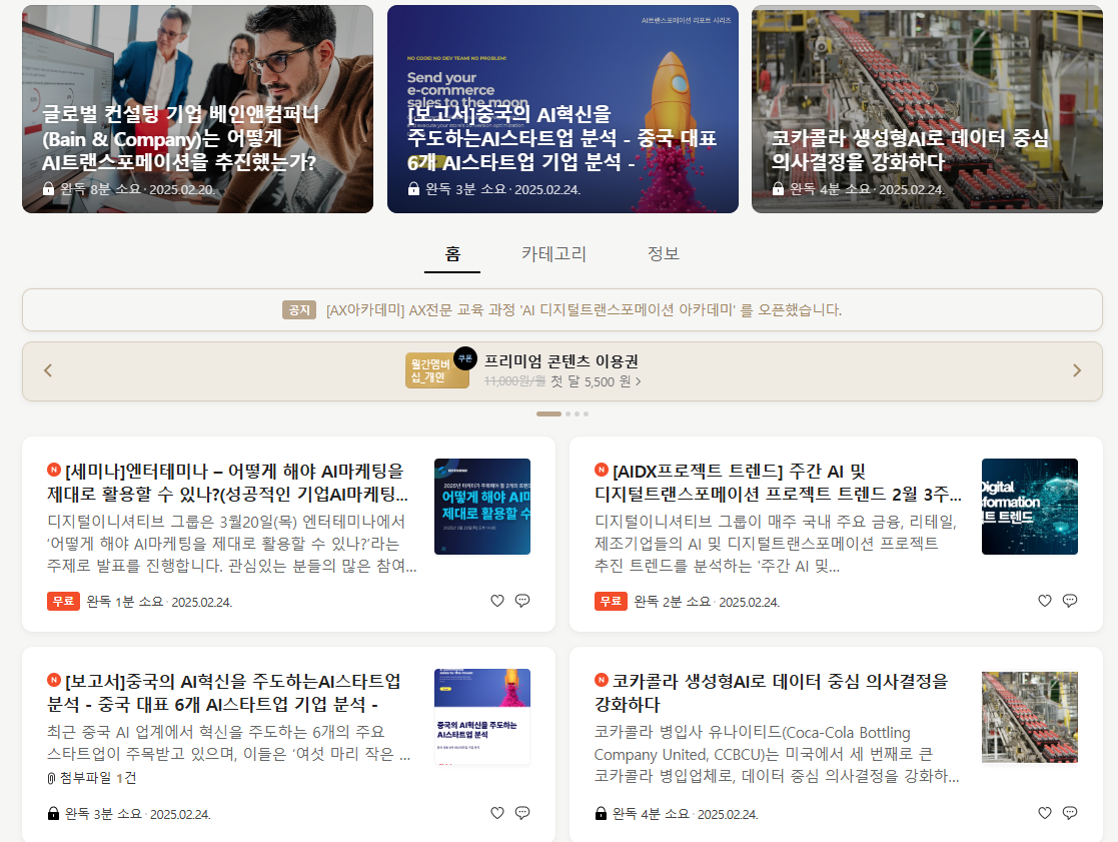Open comments on the 엔터테미나 seminar article
This screenshot has height=842, width=1118.
tap(522, 600)
